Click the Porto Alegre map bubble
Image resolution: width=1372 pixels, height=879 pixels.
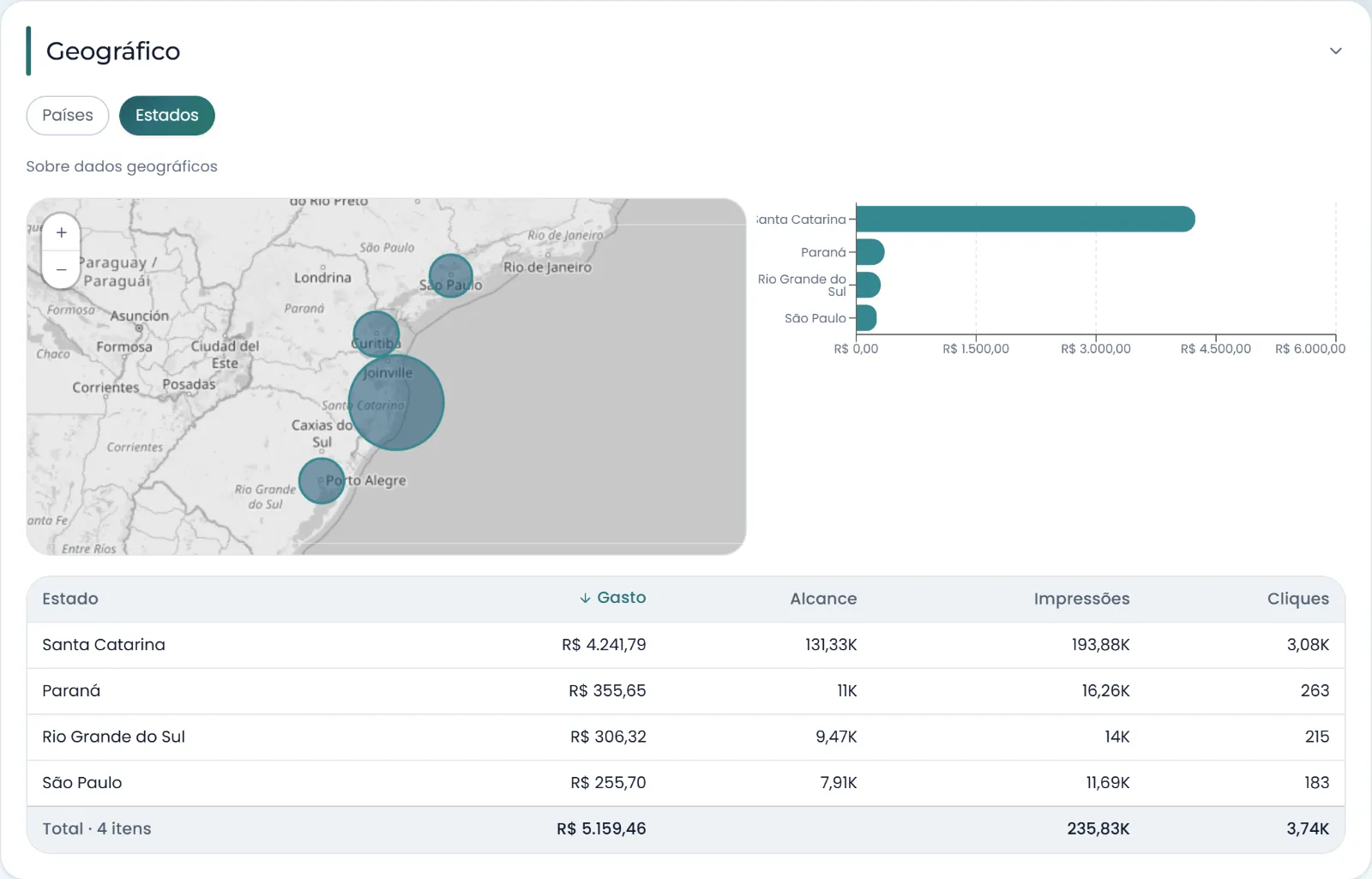coord(322,481)
